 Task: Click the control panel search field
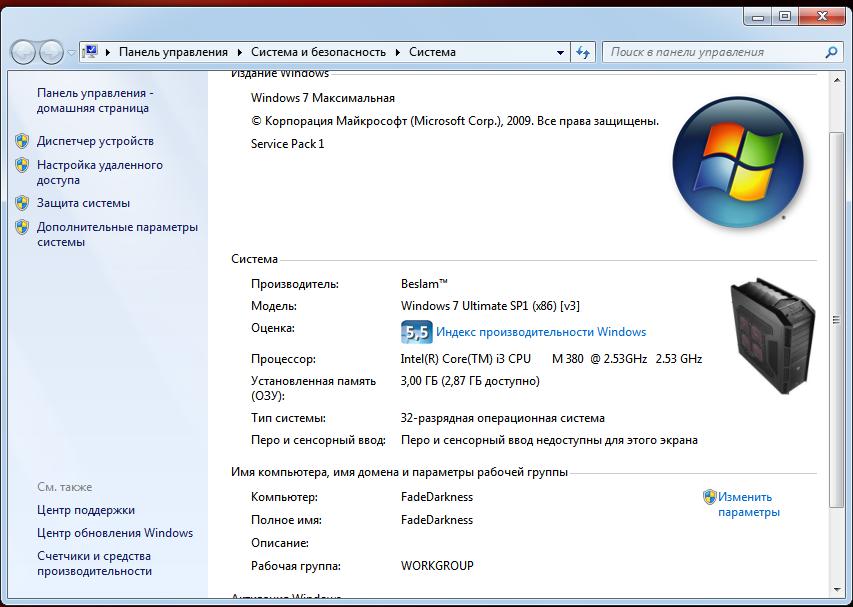[x=721, y=52]
